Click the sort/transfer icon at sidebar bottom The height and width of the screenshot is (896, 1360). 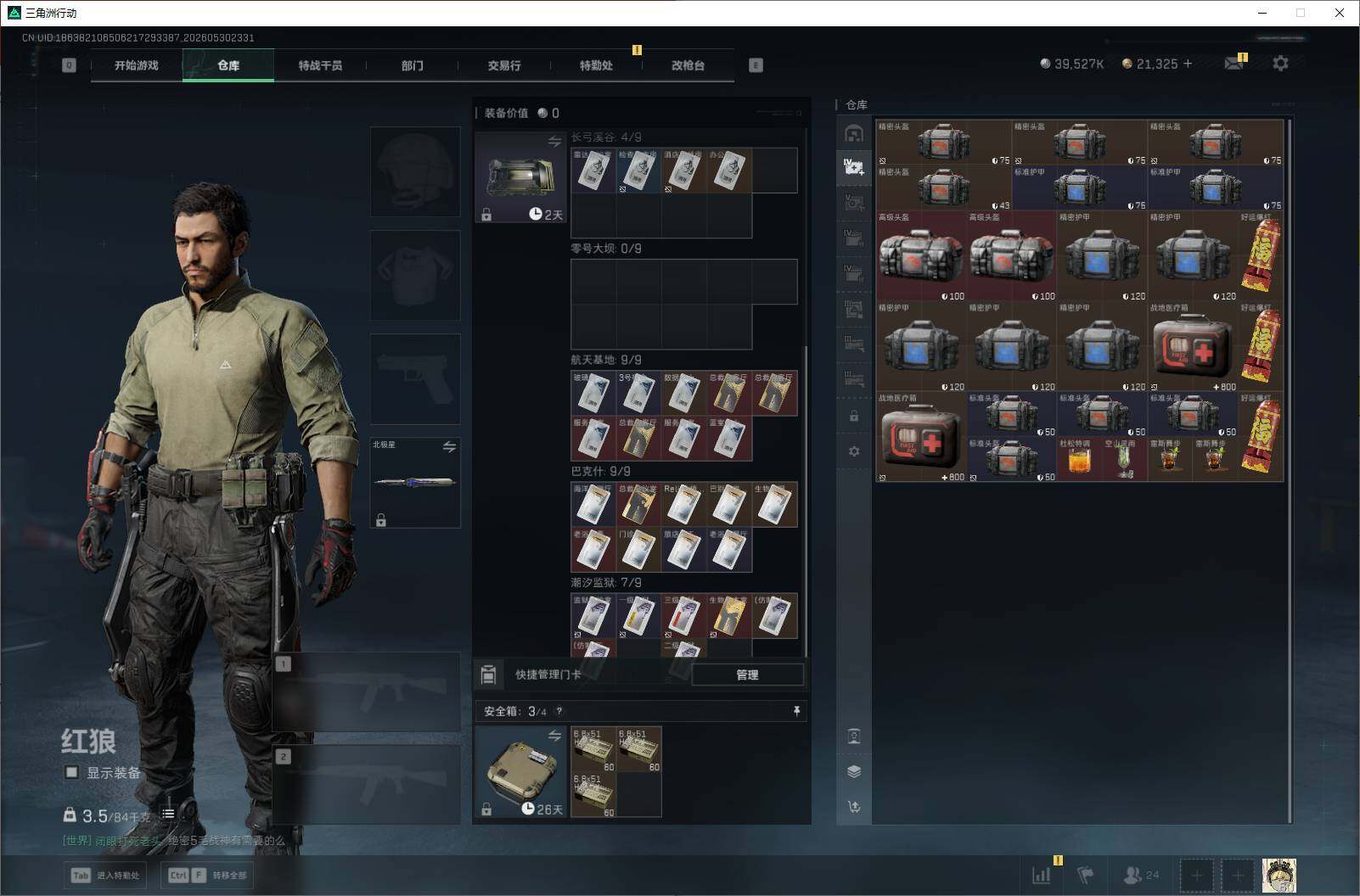(854, 807)
